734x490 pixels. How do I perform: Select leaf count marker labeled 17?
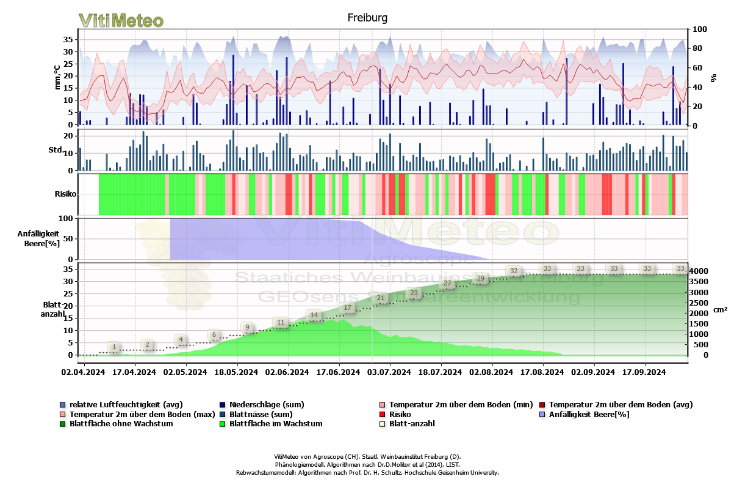347,308
